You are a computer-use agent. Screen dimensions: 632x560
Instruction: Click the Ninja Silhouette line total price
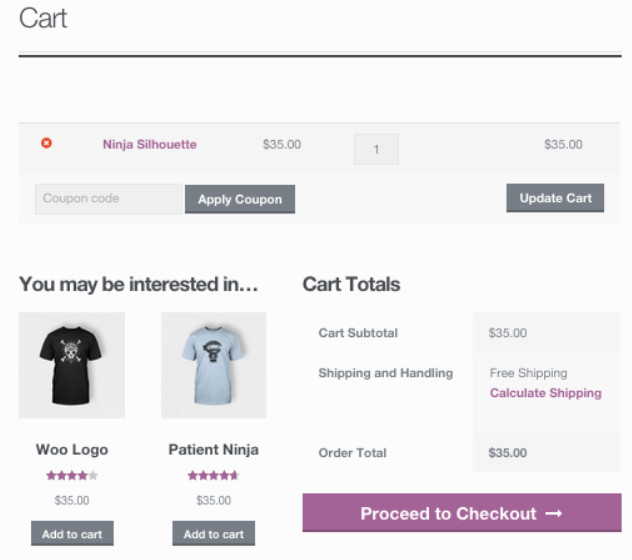[563, 145]
